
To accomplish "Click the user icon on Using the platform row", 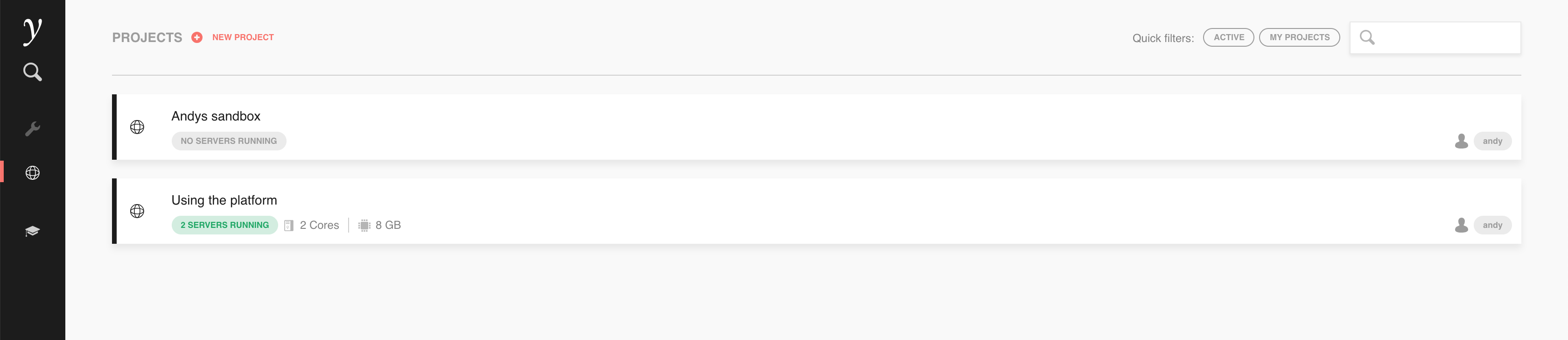I will coord(1461,226).
